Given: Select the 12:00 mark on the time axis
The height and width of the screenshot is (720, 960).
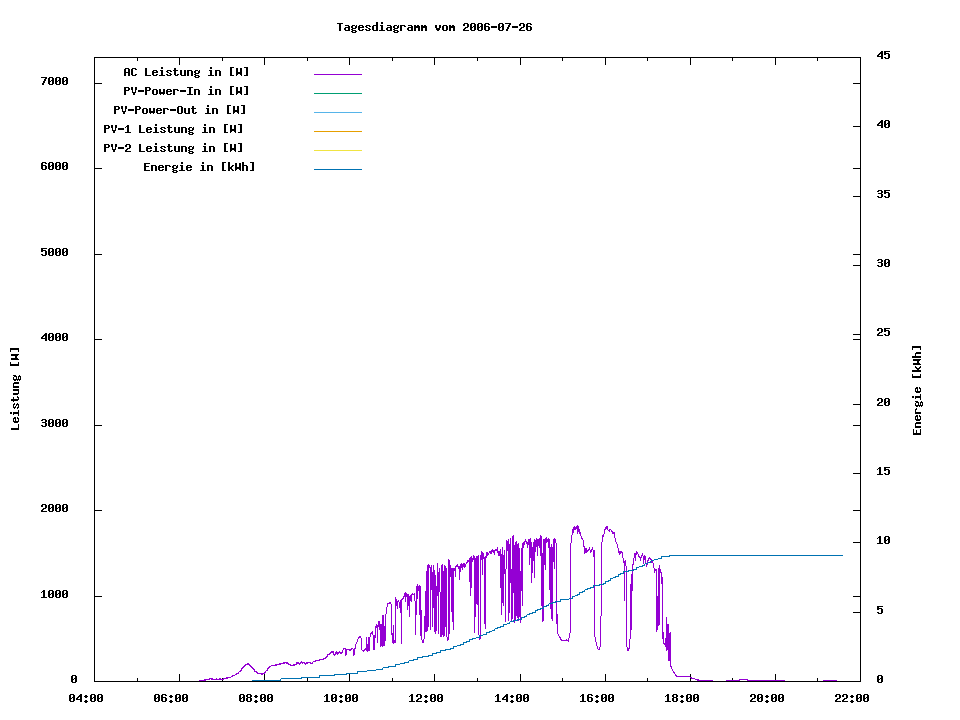Looking at the screenshot, I should pos(427,698).
